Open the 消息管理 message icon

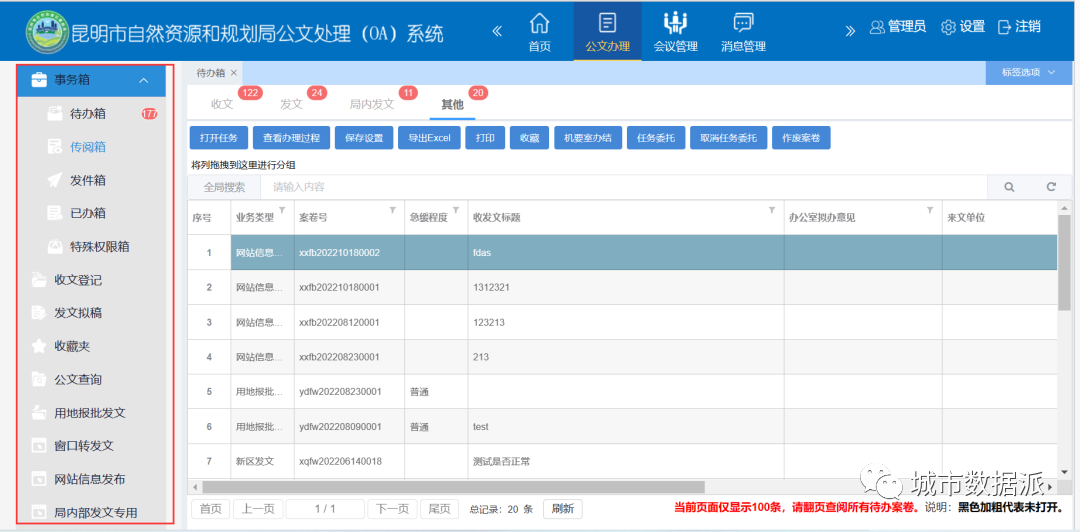742,23
